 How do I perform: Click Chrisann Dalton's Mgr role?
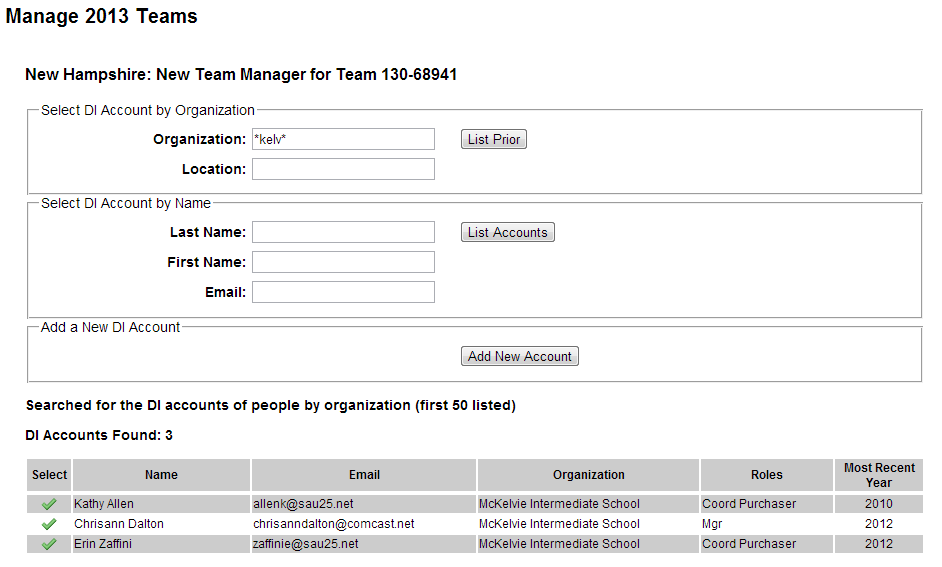(712, 524)
